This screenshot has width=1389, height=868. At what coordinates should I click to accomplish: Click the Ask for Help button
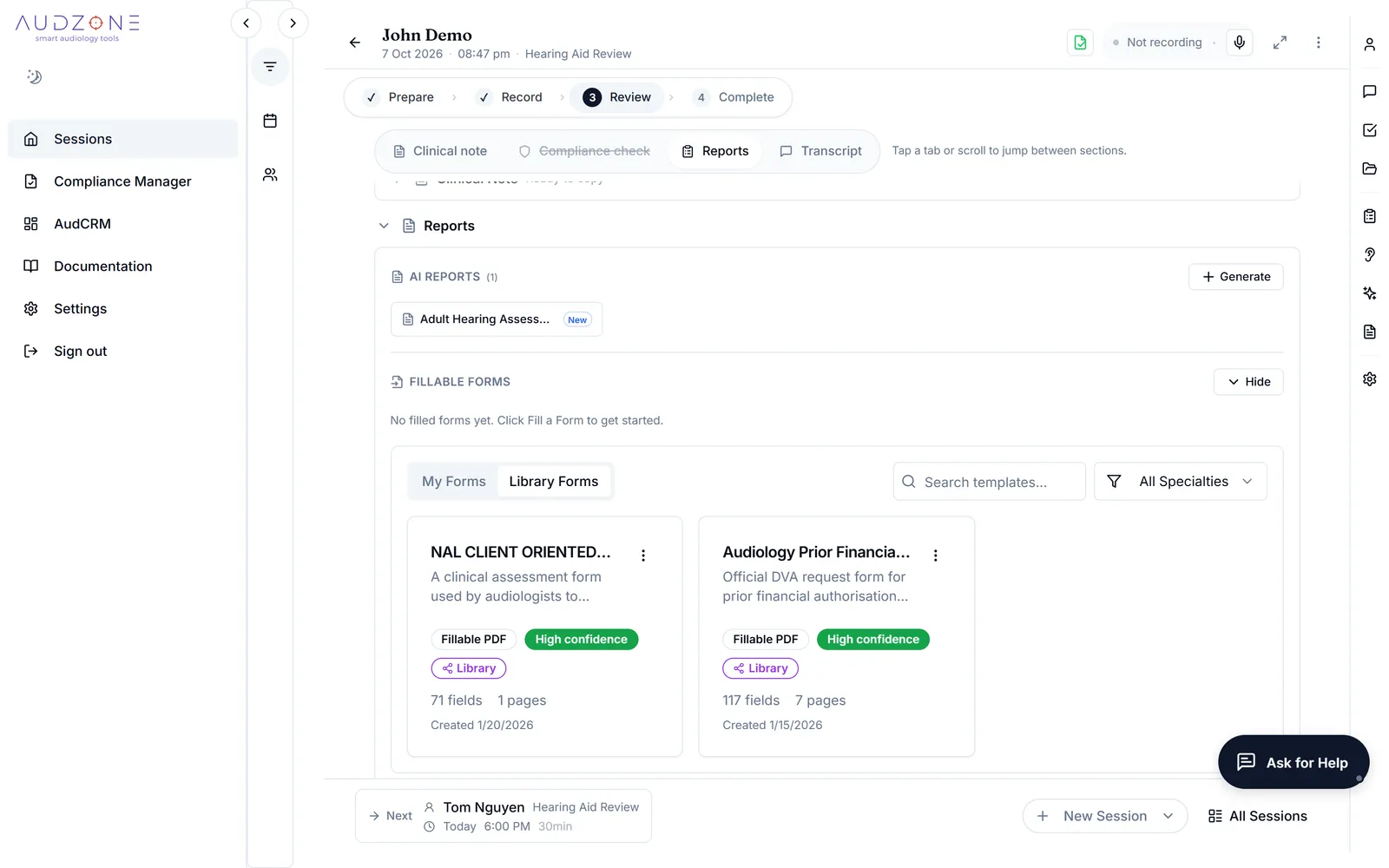click(1293, 762)
